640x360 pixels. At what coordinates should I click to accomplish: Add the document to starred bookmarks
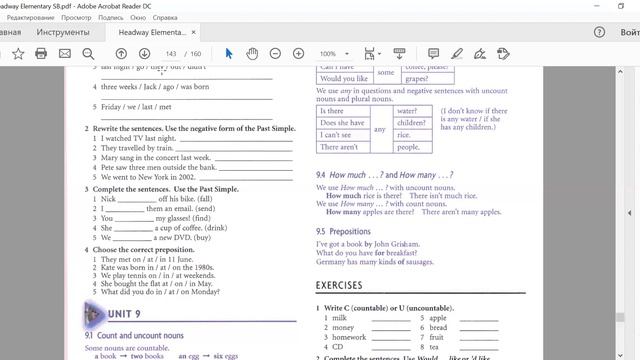18,53
